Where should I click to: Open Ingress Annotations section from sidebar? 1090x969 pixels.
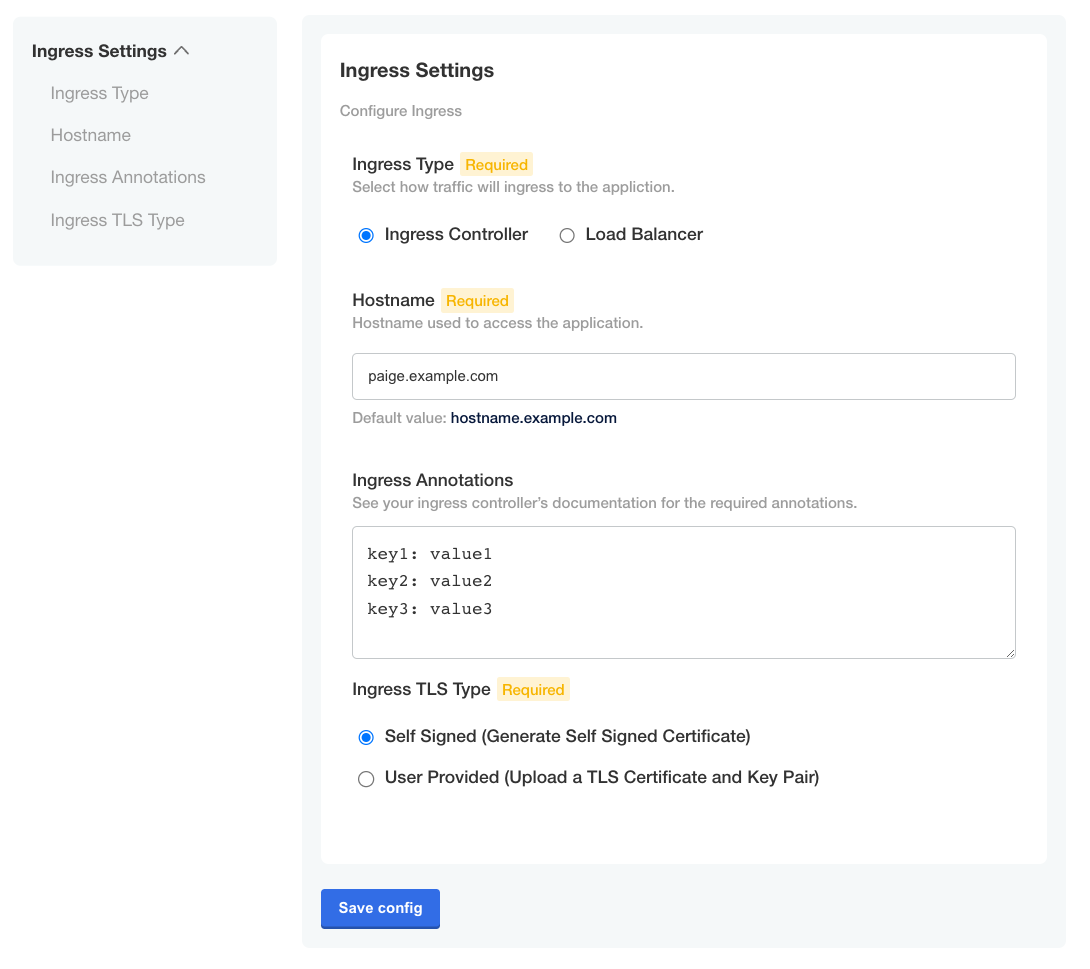128,177
